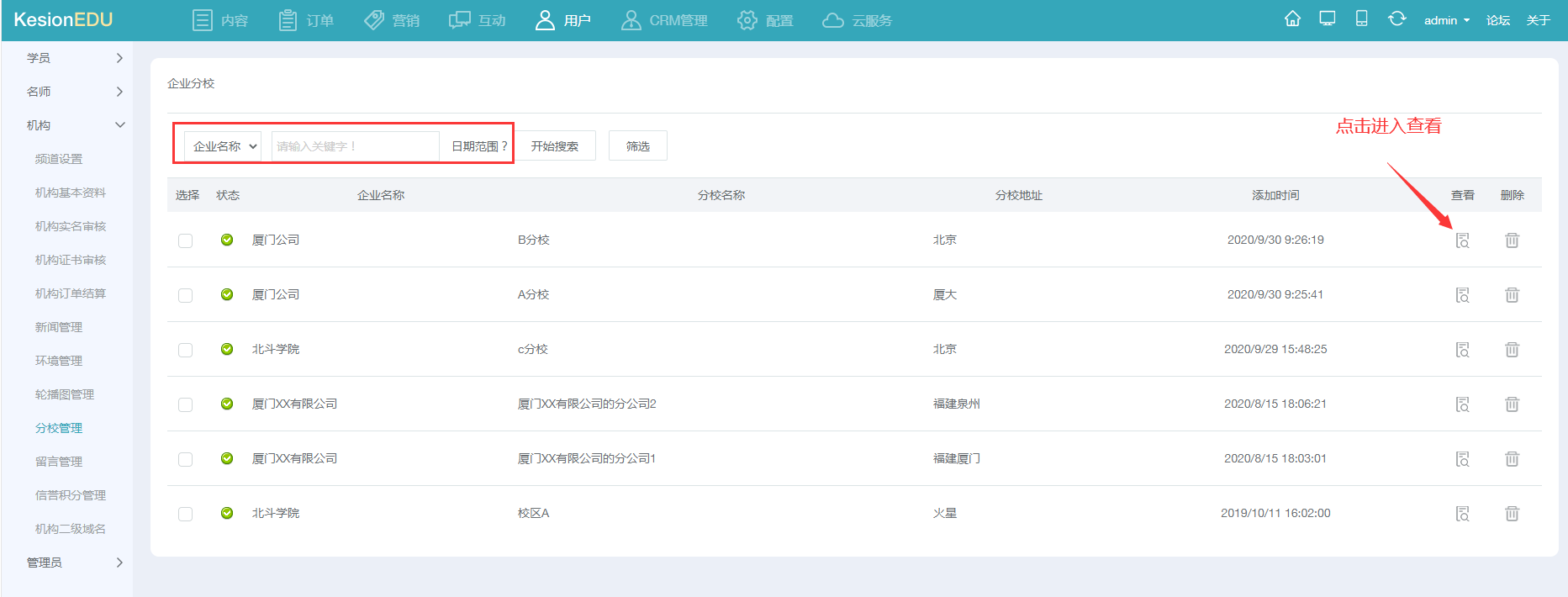Expand the 学员 sidebar section
The width and height of the screenshot is (1568, 597).
coord(74,58)
